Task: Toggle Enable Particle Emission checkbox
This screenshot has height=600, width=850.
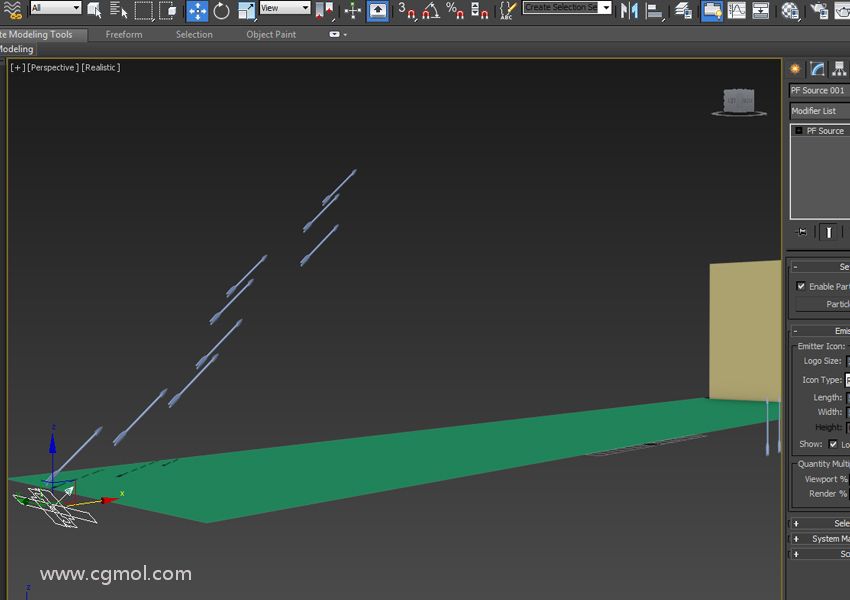Action: tap(801, 286)
